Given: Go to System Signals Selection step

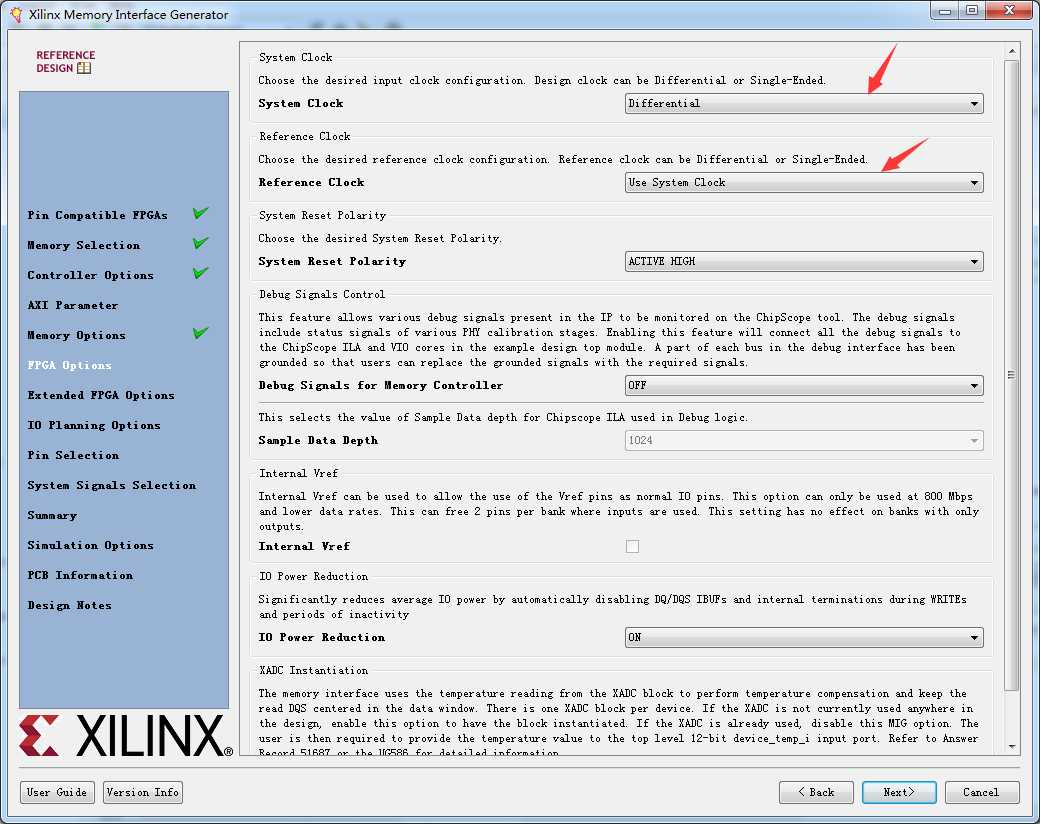Looking at the screenshot, I should [x=111, y=485].
